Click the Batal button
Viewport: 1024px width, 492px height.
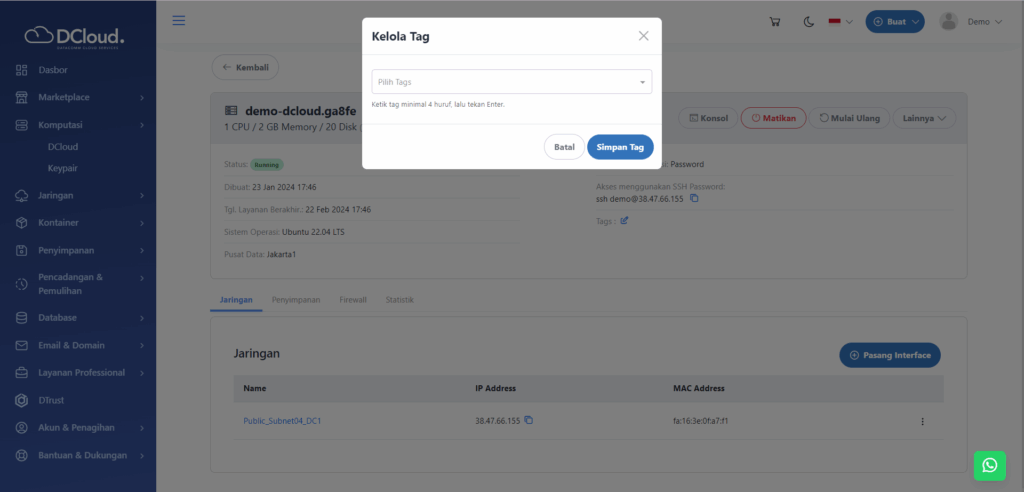(564, 147)
